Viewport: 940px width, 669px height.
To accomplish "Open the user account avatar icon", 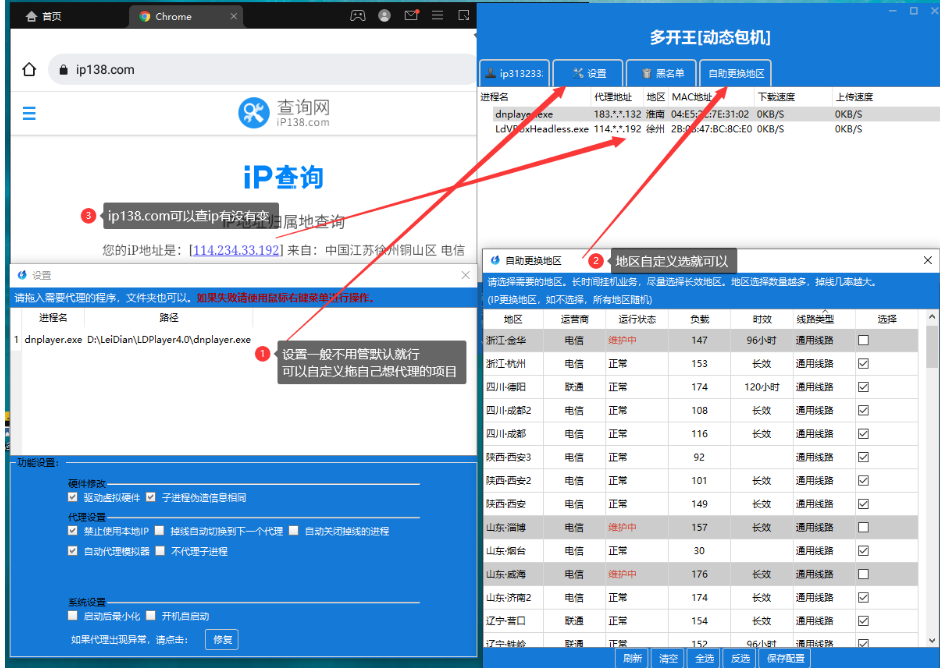I will pyautogui.click(x=385, y=16).
